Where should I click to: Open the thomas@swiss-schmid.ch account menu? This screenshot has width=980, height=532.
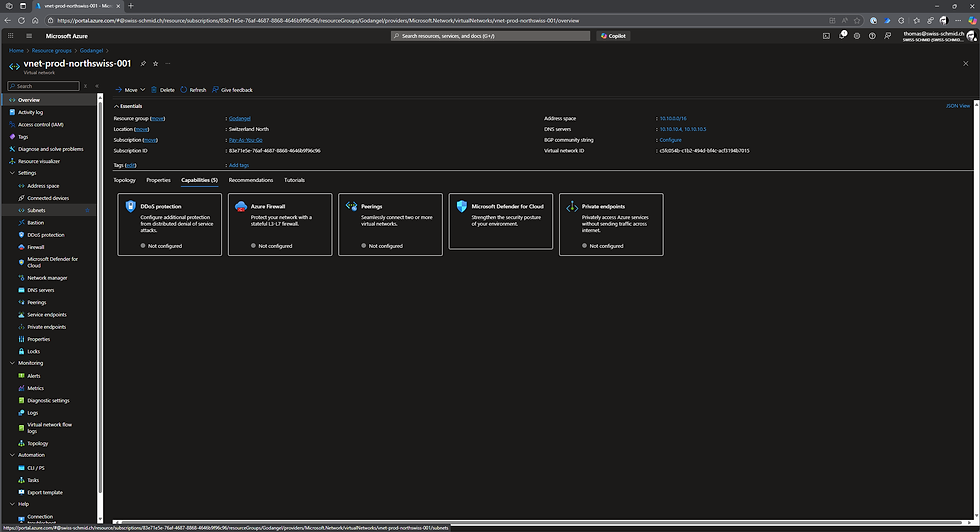(939, 36)
